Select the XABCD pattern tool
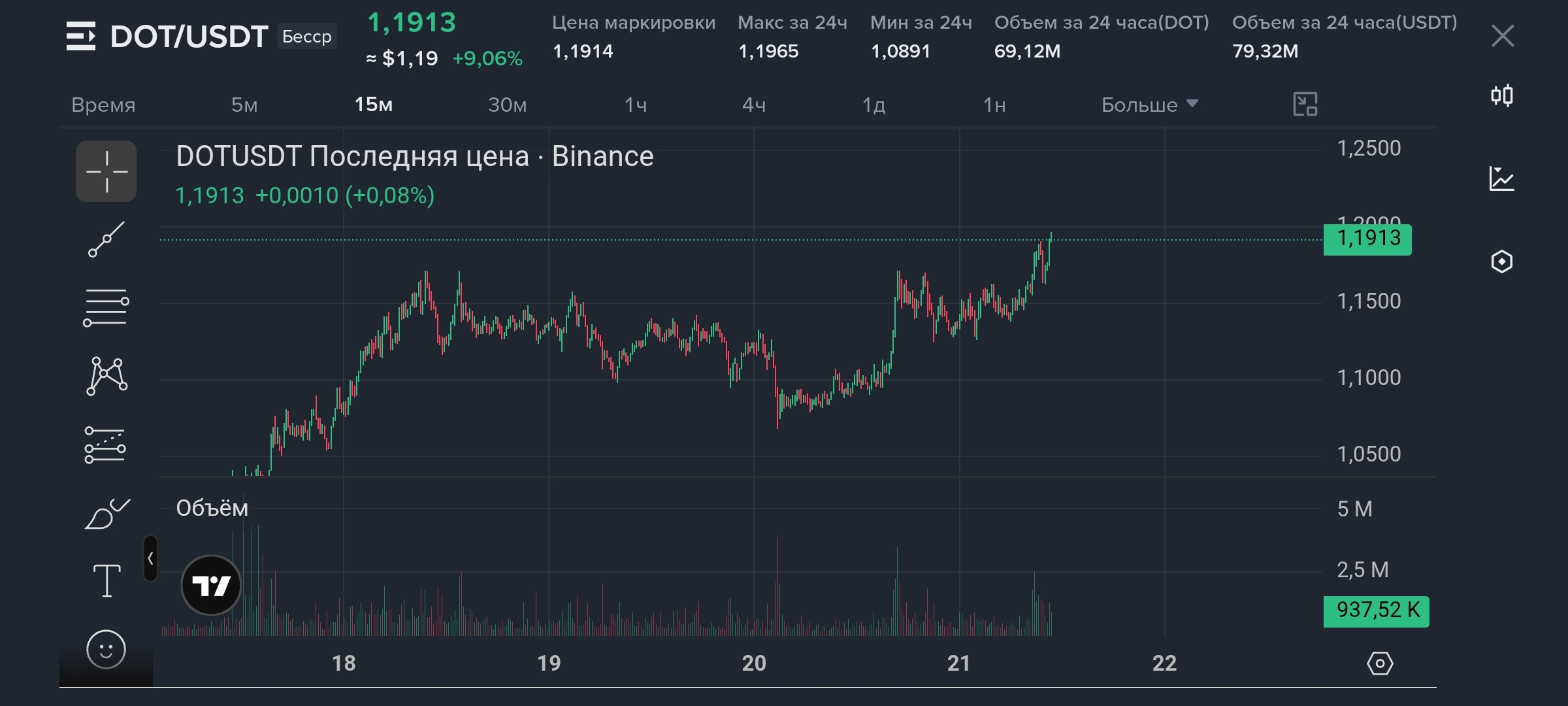Image resolution: width=1568 pixels, height=706 pixels. pos(106,376)
